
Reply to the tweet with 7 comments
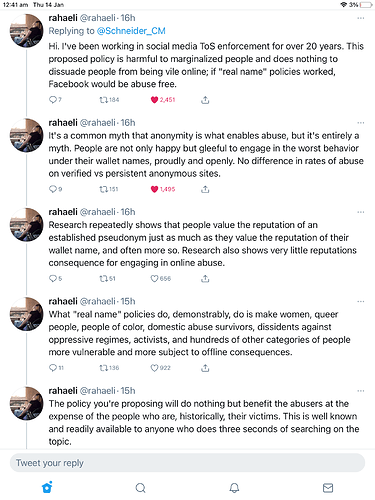click(53, 100)
